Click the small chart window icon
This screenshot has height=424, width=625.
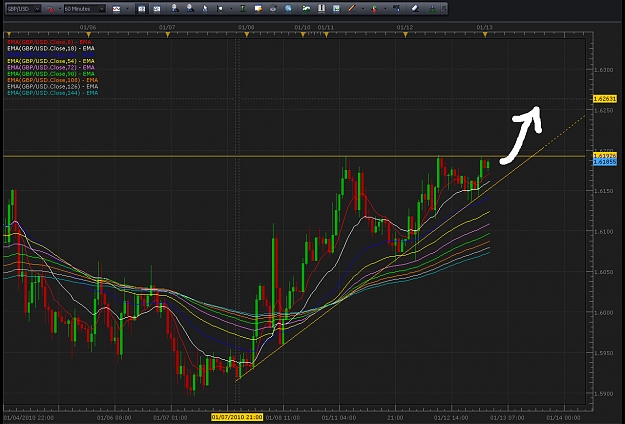click(x=336, y=8)
